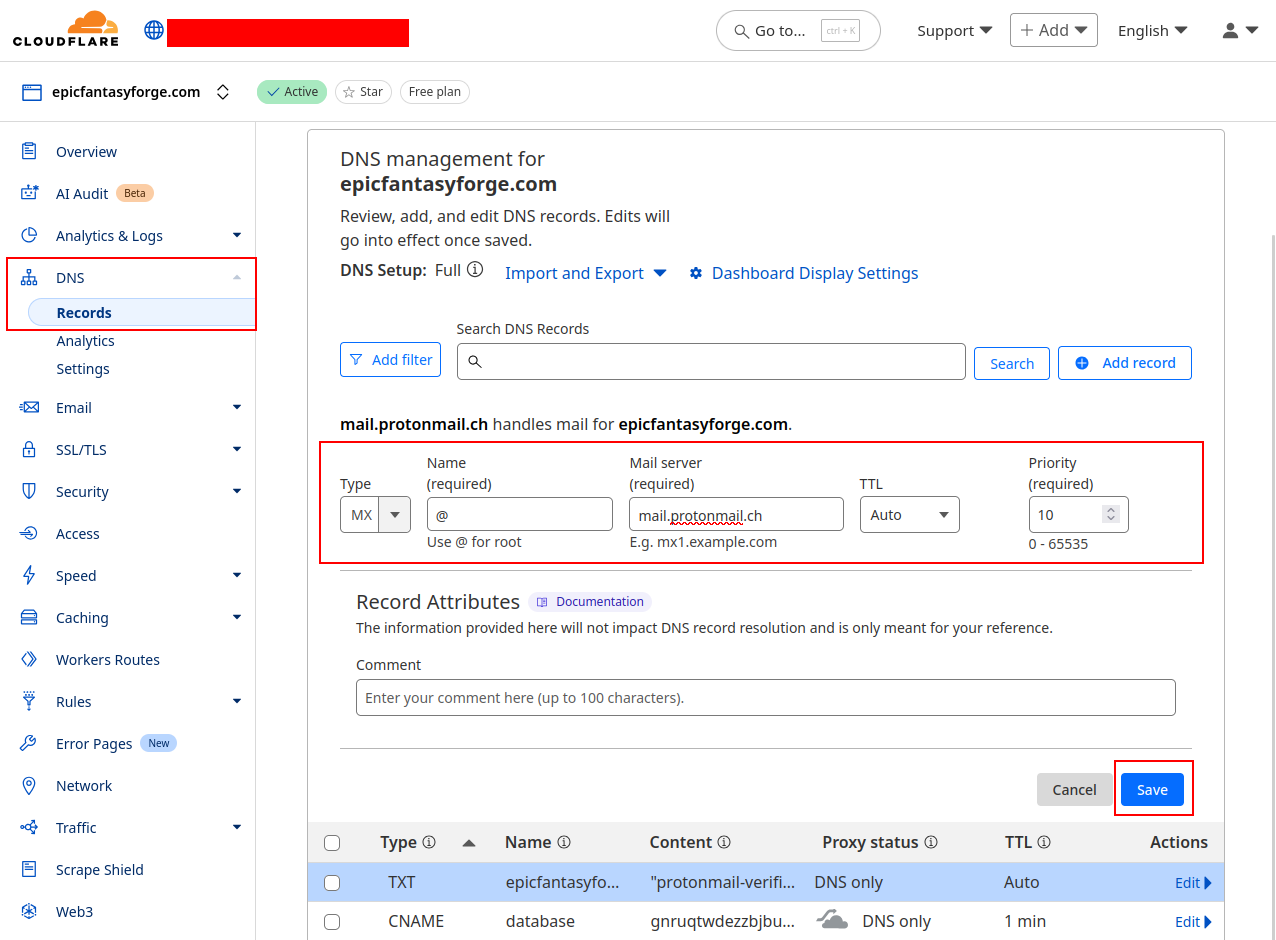Click the Workers Routes diamond icon
1276x940 pixels.
click(29, 659)
